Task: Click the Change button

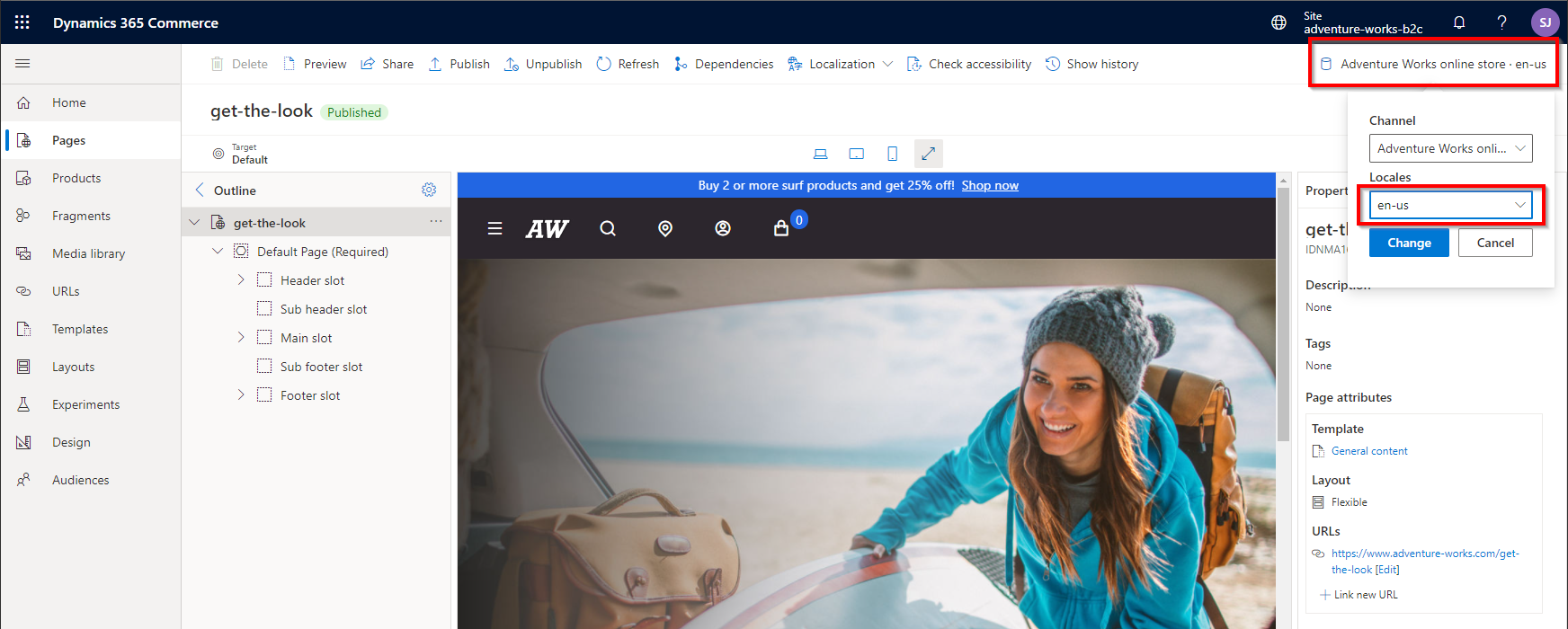Action: (x=1409, y=243)
